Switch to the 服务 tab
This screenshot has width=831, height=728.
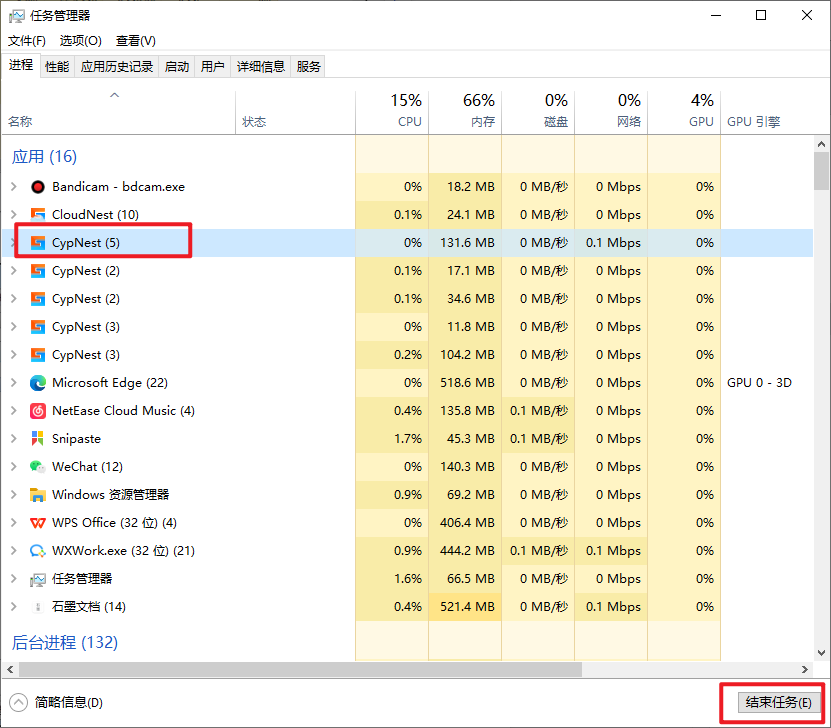(308, 67)
